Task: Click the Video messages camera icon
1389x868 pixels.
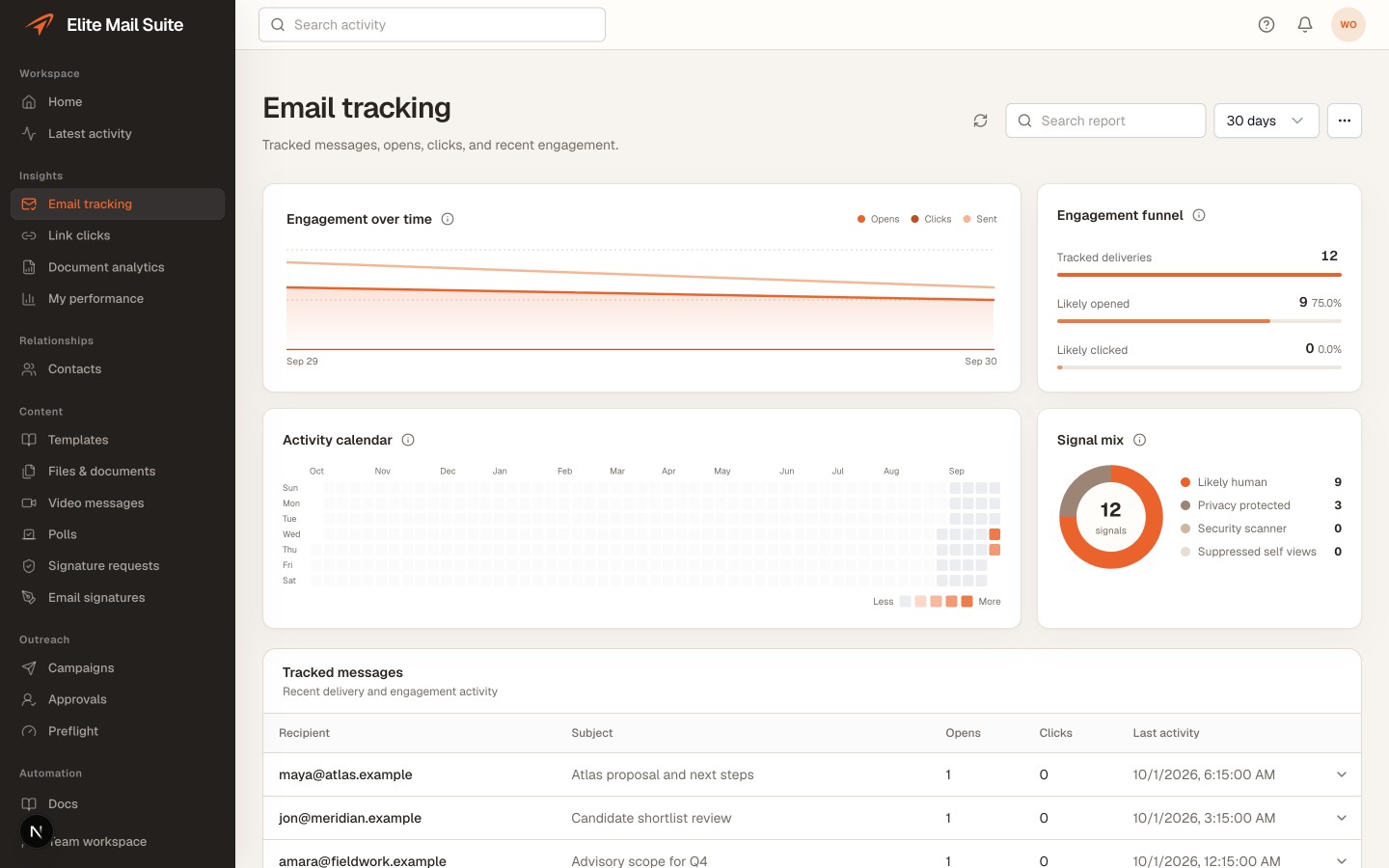Action: 29,503
